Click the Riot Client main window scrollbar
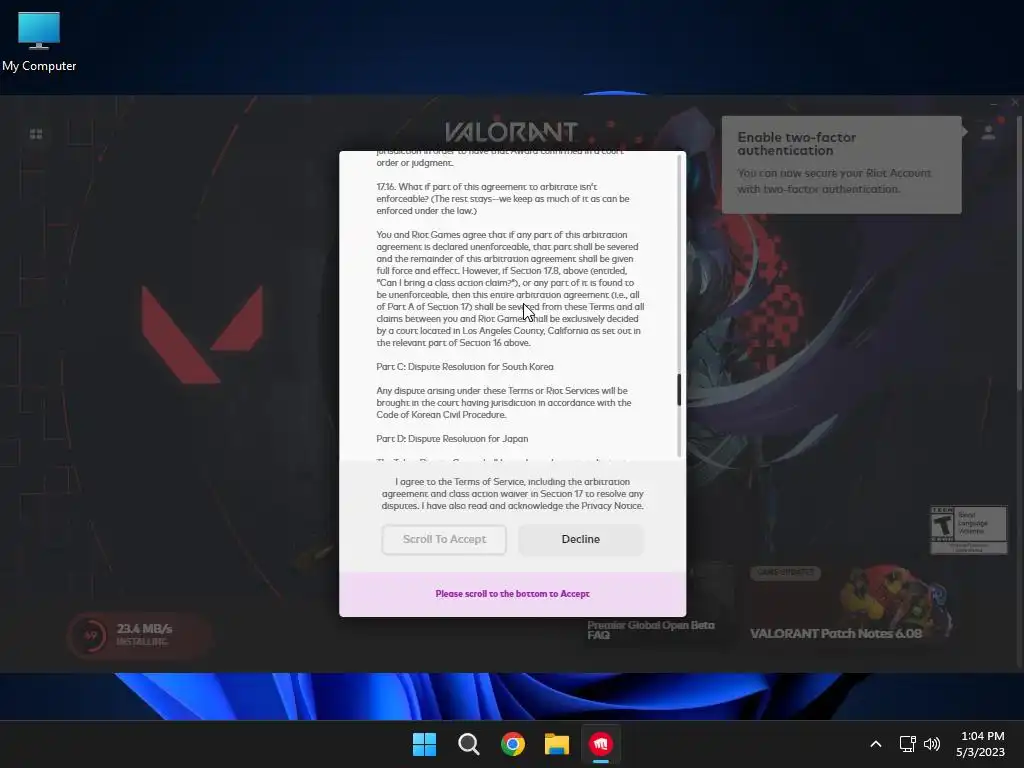Viewport: 1024px width, 768px height. click(x=1019, y=255)
